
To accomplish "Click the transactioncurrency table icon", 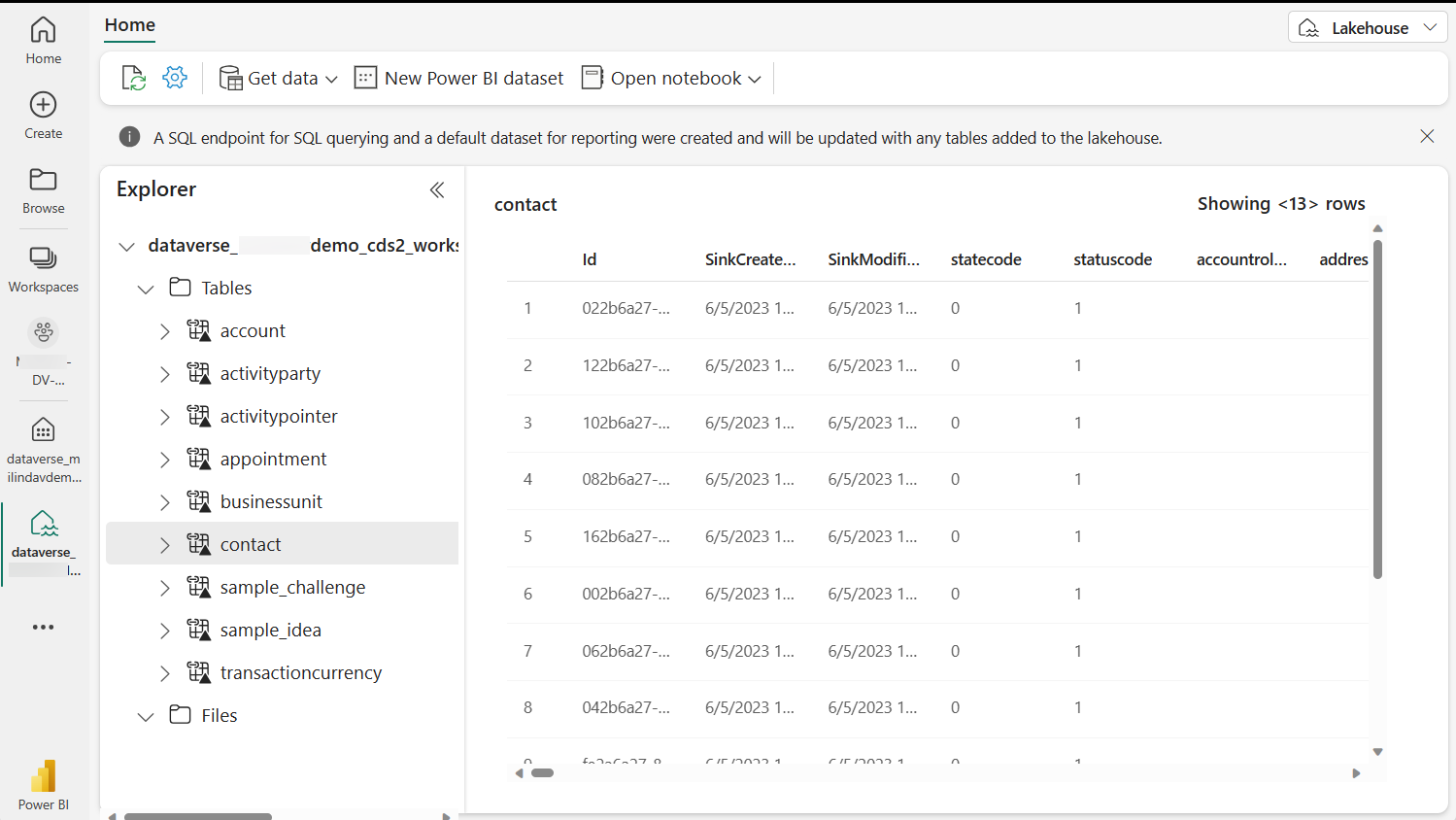I will 198,672.
